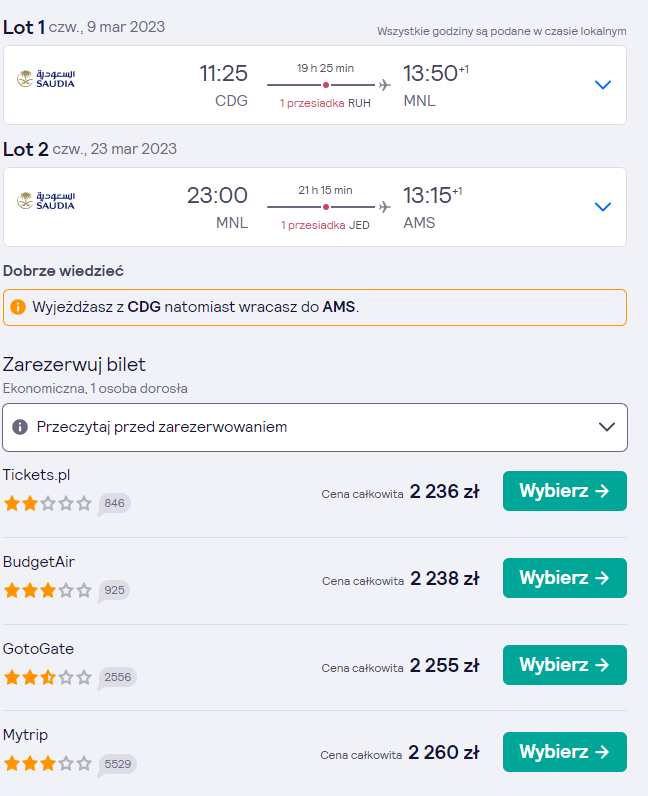Viewport: 648px width, 796px height.
Task: Choose the GotoGate offer for 2 255 zł
Action: (x=565, y=665)
